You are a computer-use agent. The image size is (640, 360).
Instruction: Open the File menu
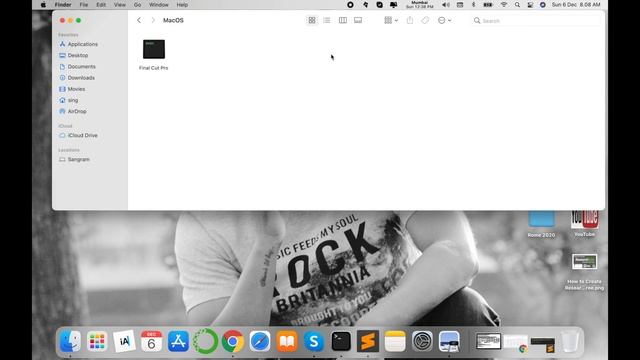[84, 5]
